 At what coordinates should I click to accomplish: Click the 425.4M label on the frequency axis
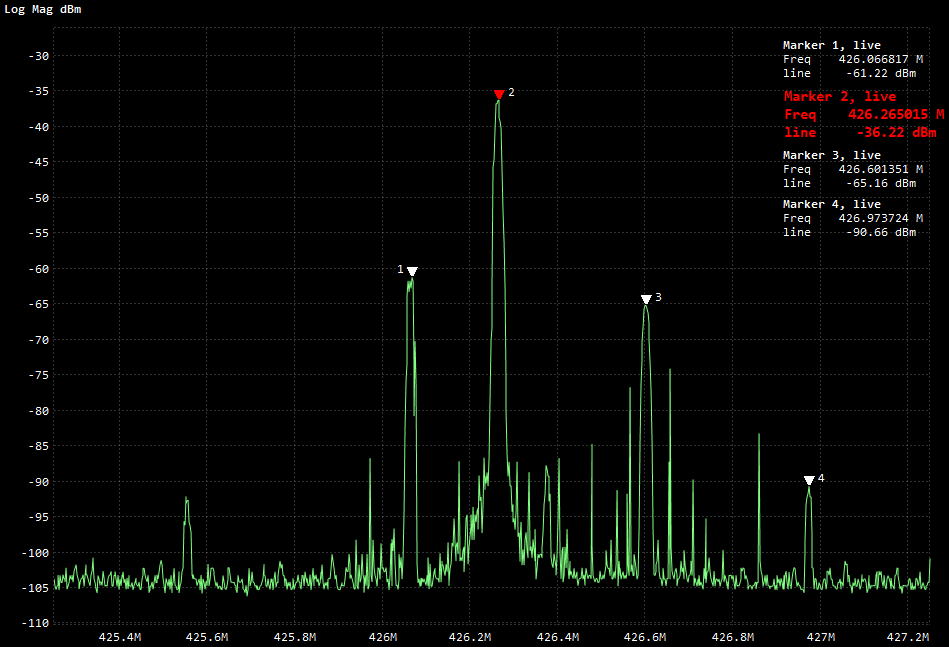(120, 637)
